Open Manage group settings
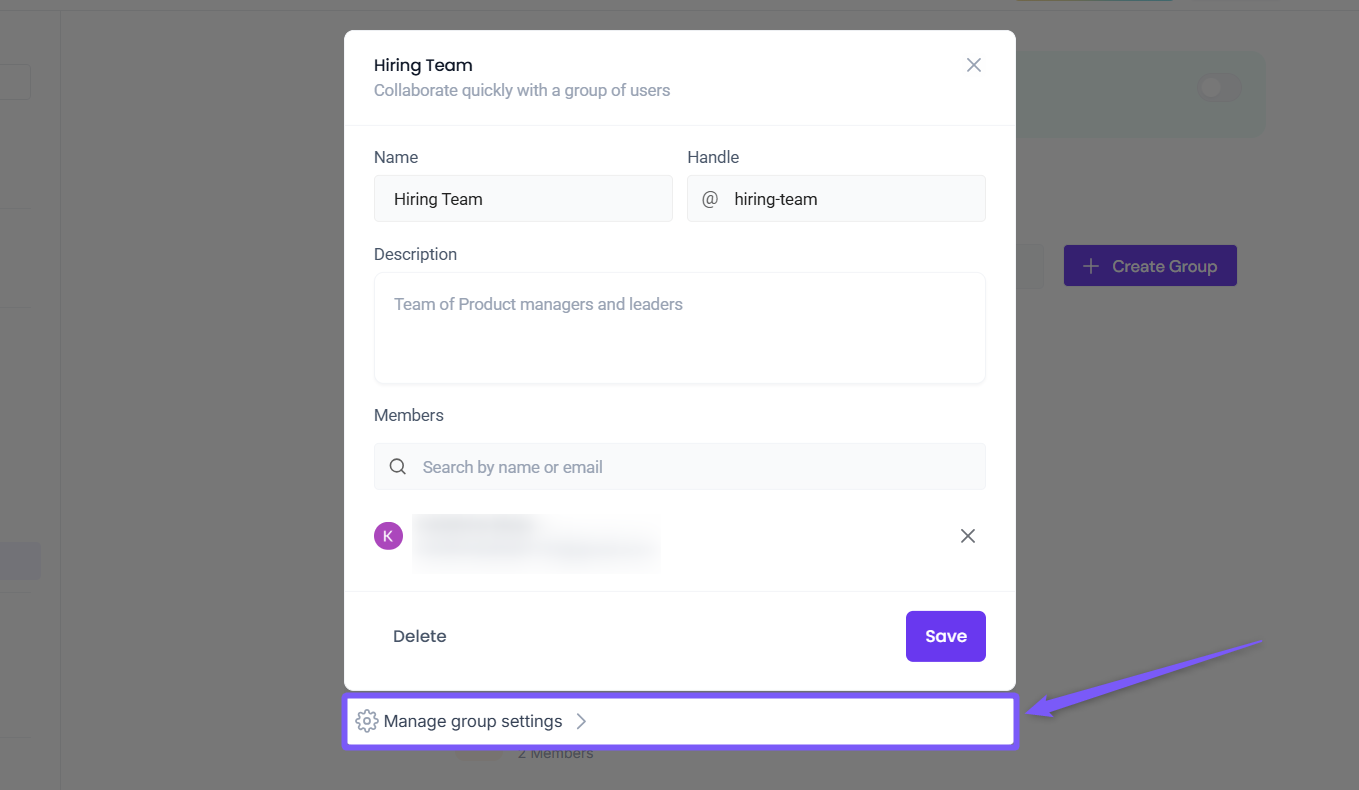 point(473,721)
